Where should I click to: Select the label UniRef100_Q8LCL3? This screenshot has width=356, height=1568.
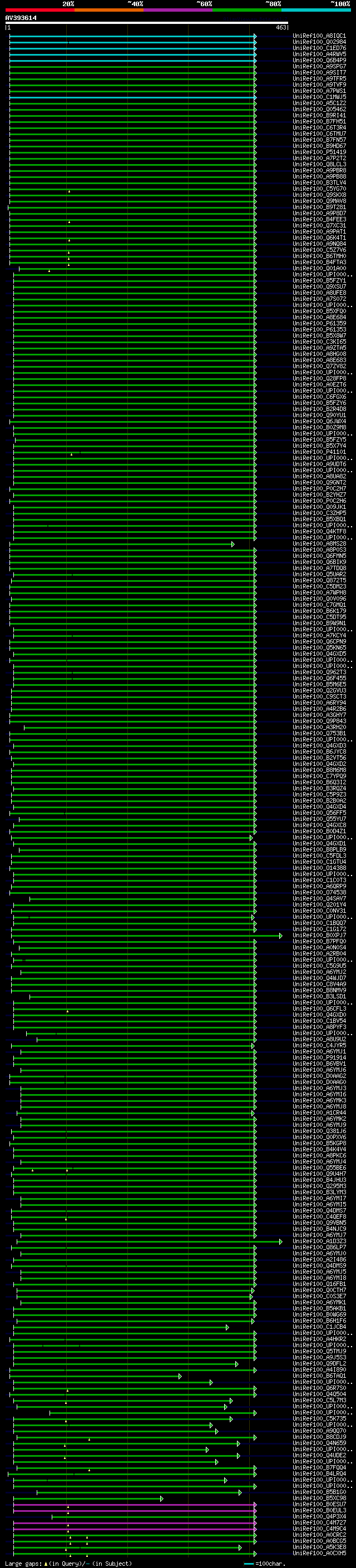[x=319, y=164]
